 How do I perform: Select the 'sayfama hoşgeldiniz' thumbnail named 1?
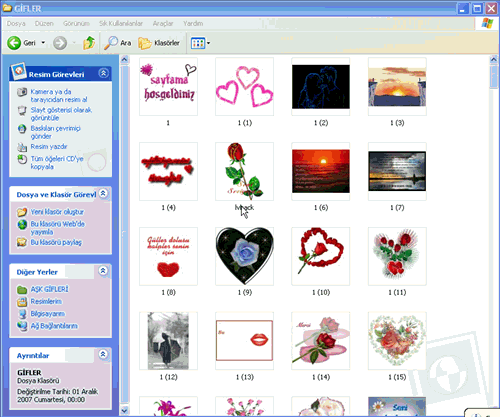click(x=168, y=86)
